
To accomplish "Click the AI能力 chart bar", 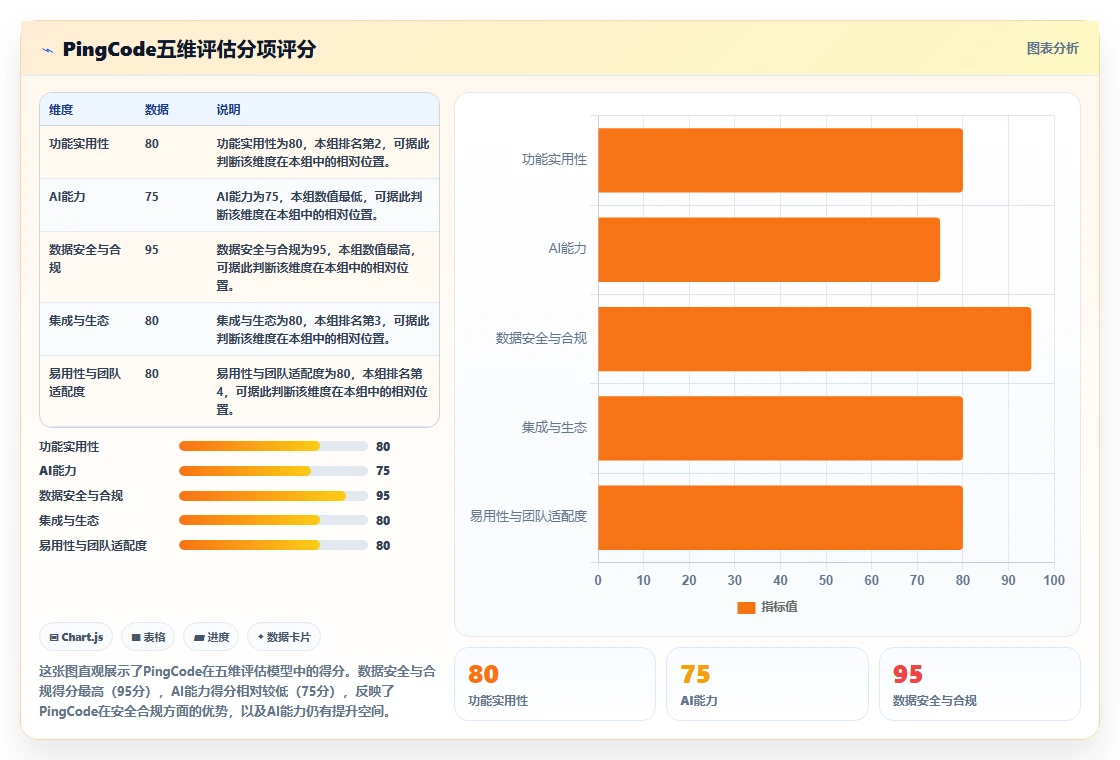I will [x=769, y=249].
